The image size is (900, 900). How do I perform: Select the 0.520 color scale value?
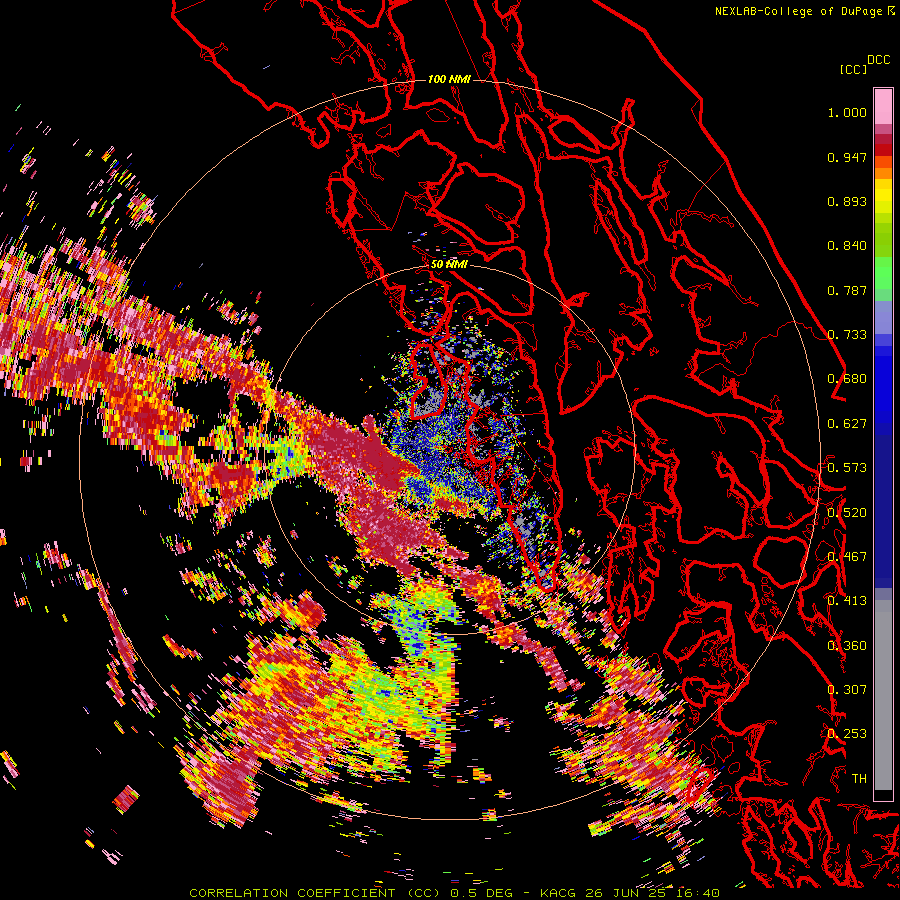click(847, 512)
